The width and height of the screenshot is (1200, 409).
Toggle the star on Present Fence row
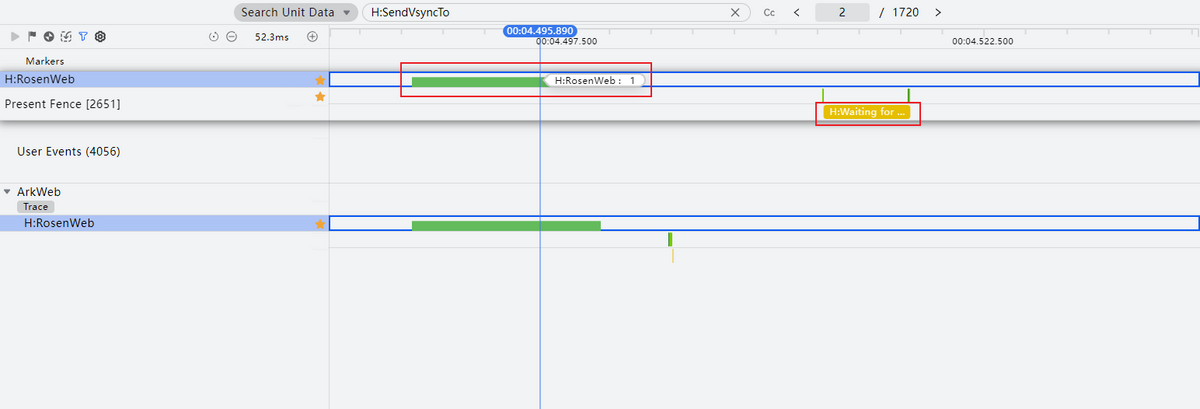[x=320, y=97]
